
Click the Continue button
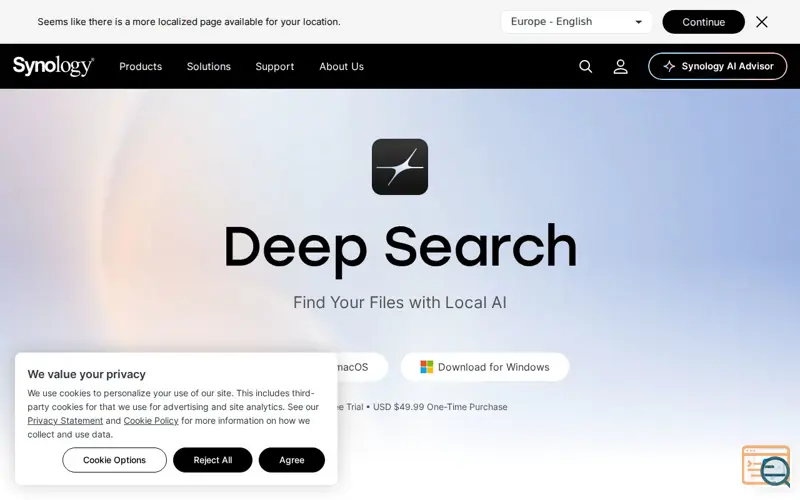pyautogui.click(x=704, y=22)
